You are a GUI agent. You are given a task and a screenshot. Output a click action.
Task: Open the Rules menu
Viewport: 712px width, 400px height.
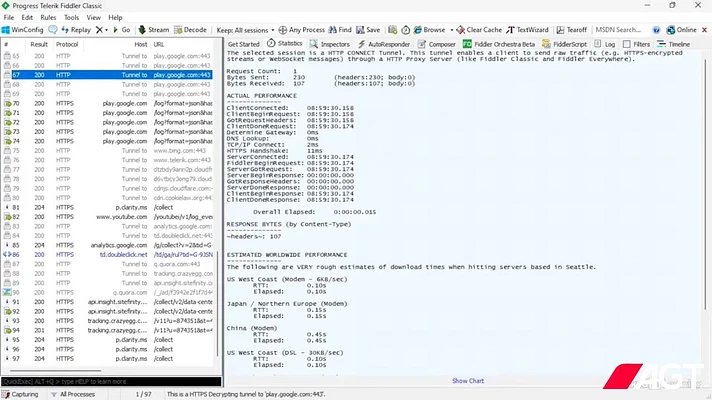click(x=48, y=17)
